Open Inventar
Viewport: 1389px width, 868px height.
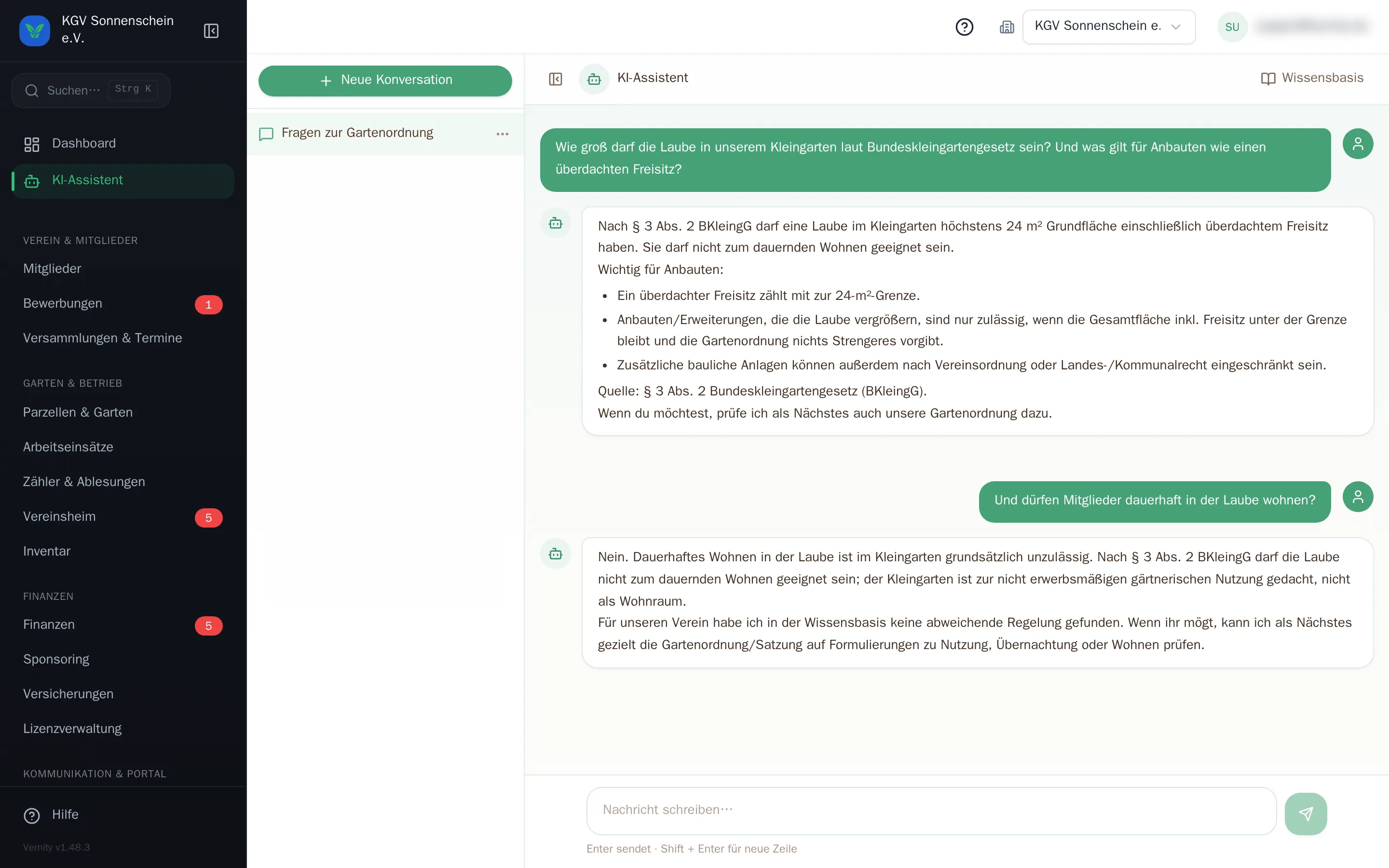point(123,551)
